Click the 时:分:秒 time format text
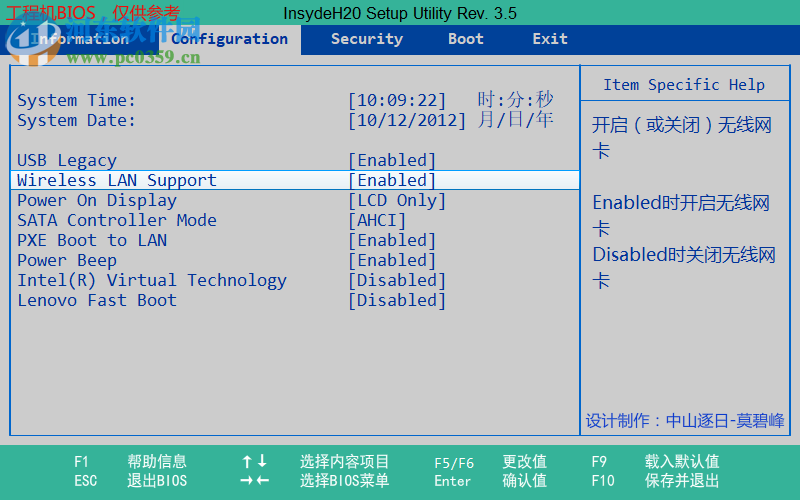 [x=515, y=99]
